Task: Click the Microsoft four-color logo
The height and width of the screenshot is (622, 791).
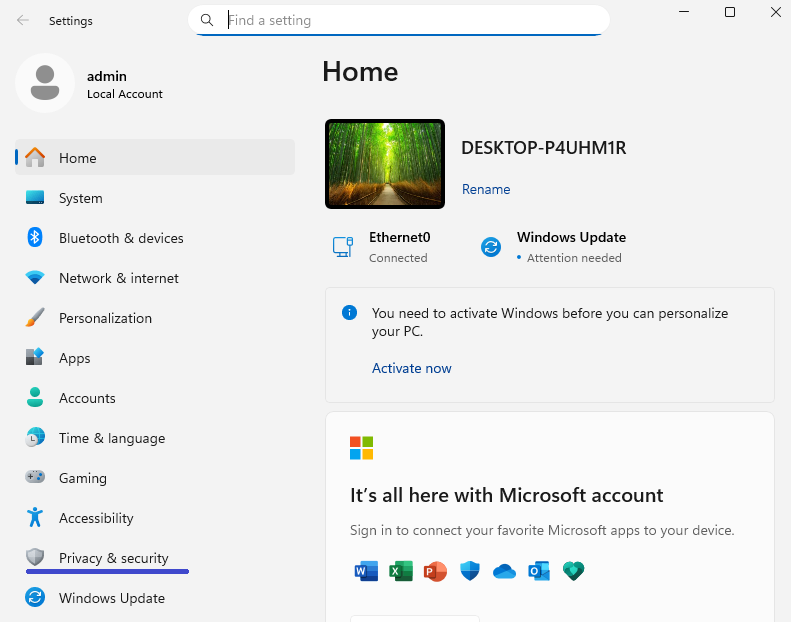Action: (361, 448)
